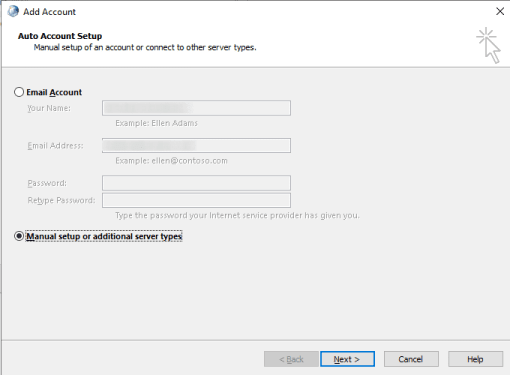Click the ellen@contoso.com example text

click(189, 161)
